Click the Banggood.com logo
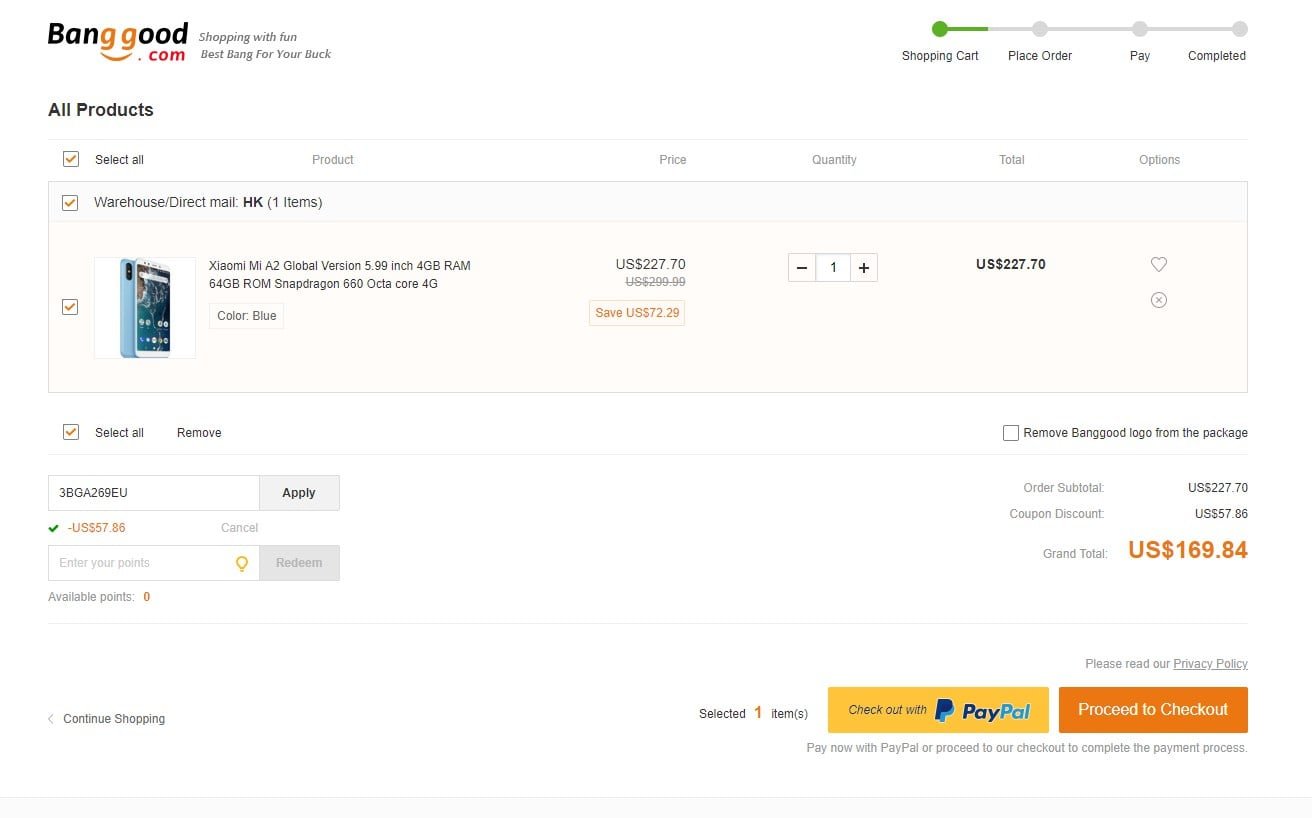Image resolution: width=1312 pixels, height=818 pixels. pyautogui.click(x=117, y=42)
